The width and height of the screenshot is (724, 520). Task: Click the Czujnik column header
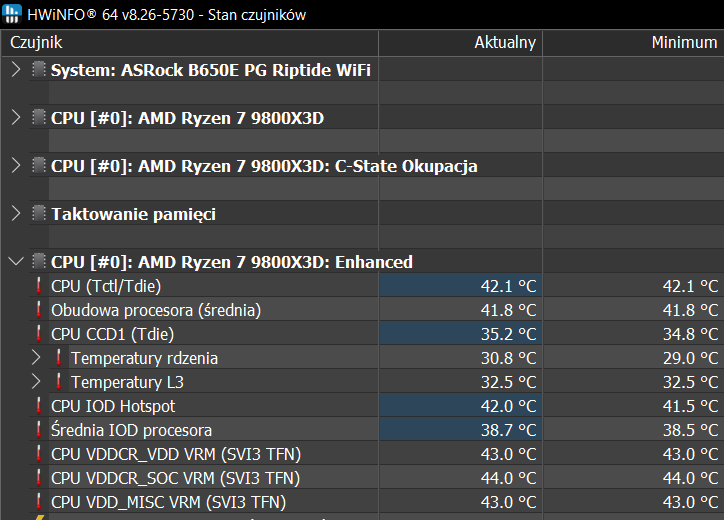click(x=190, y=42)
